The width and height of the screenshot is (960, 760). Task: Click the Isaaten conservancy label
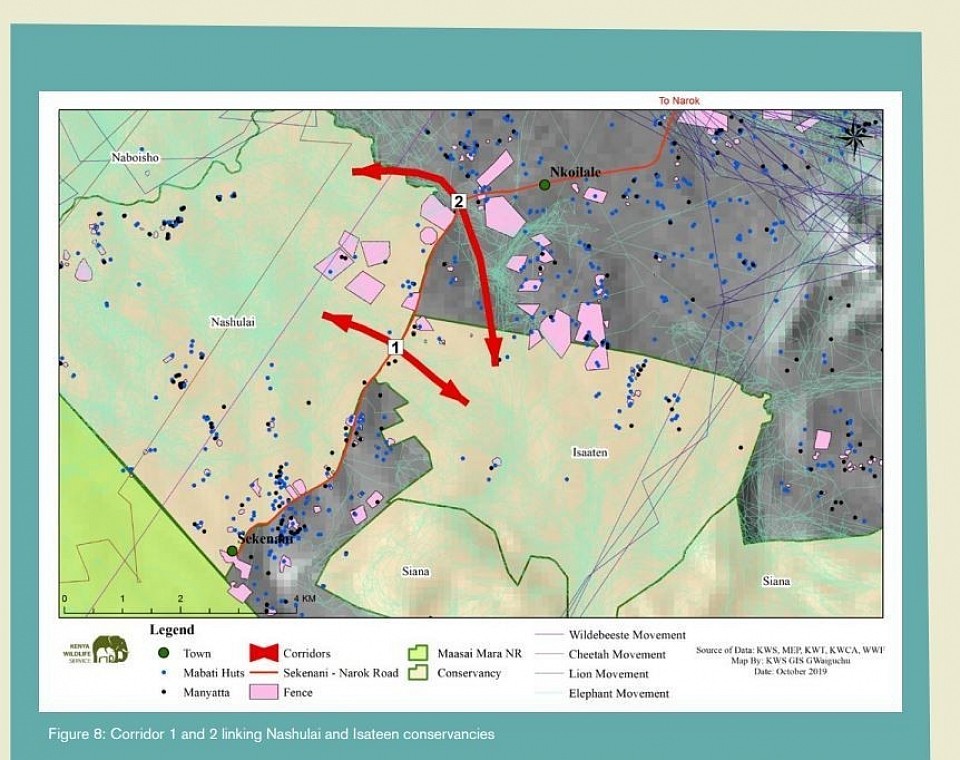pos(590,453)
